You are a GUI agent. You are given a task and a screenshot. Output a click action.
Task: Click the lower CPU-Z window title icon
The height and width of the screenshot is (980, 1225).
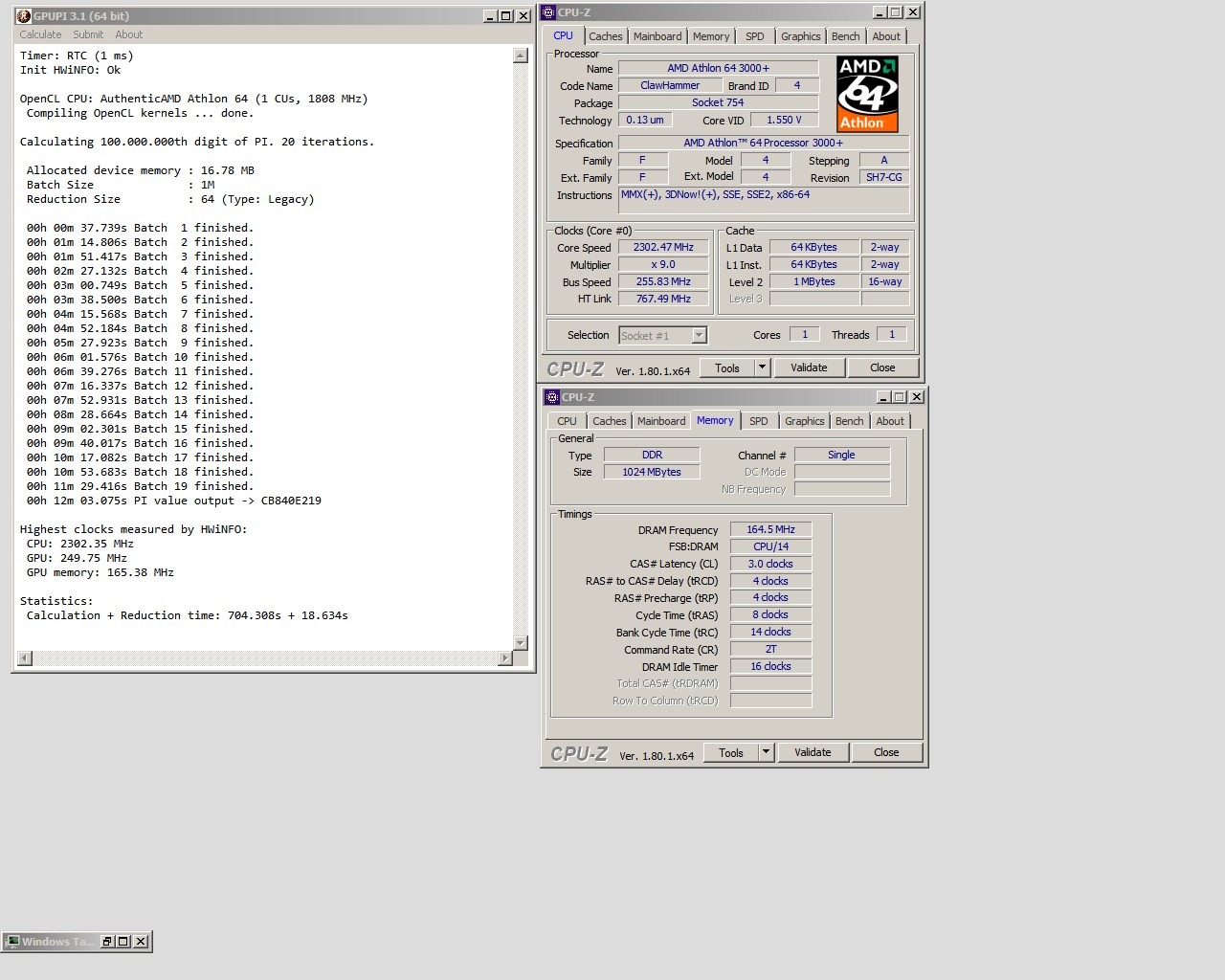click(552, 397)
